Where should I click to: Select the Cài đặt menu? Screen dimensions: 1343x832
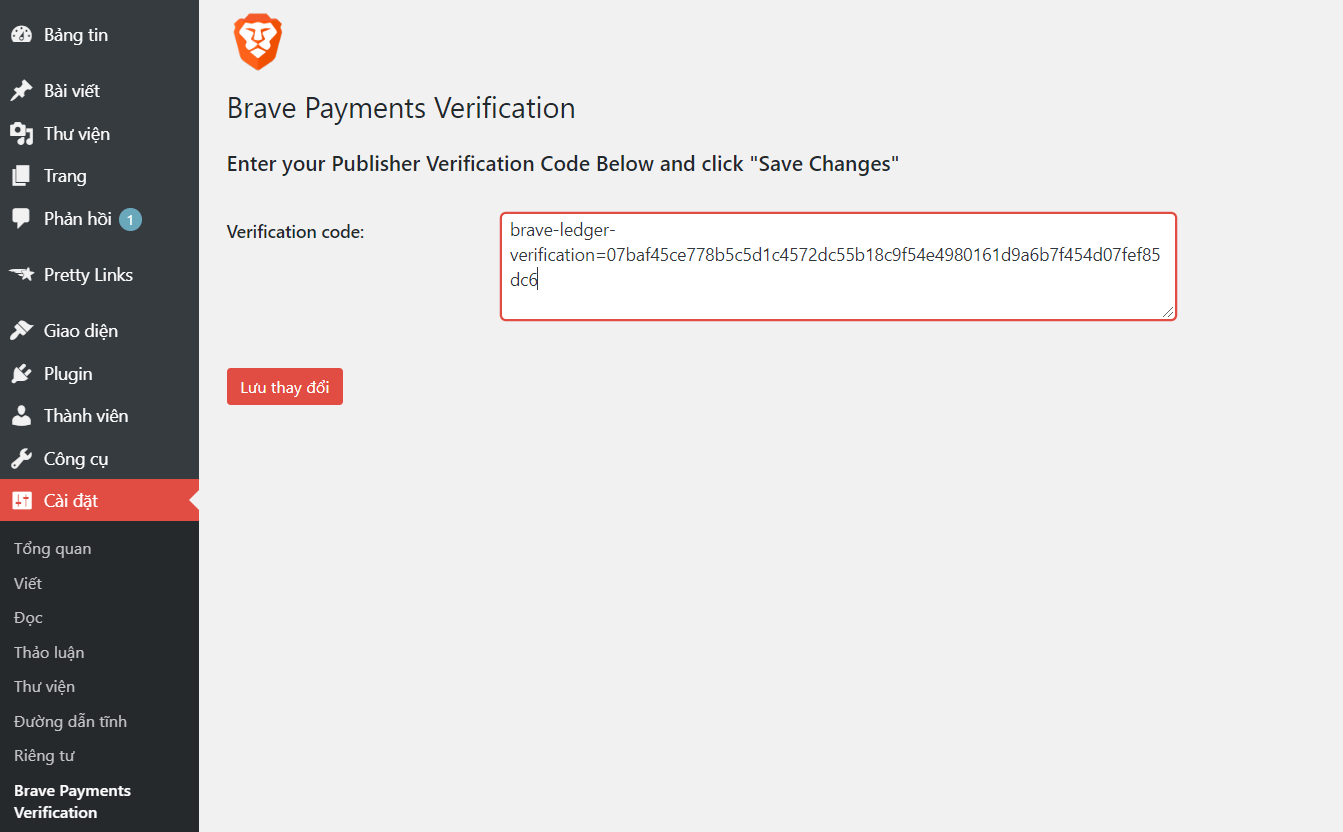(x=99, y=501)
